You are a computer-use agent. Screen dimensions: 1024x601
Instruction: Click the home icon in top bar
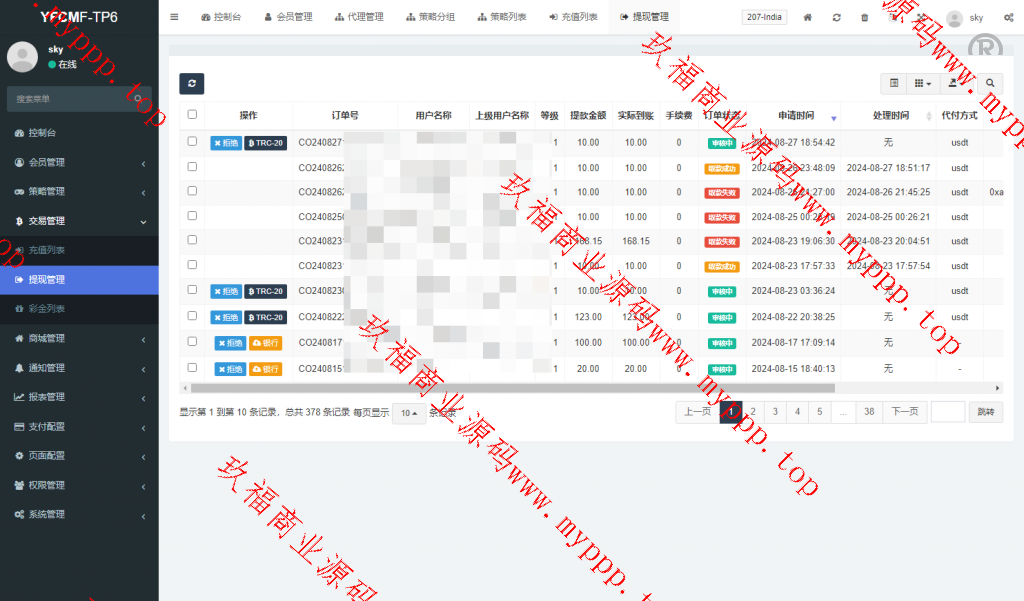(808, 18)
